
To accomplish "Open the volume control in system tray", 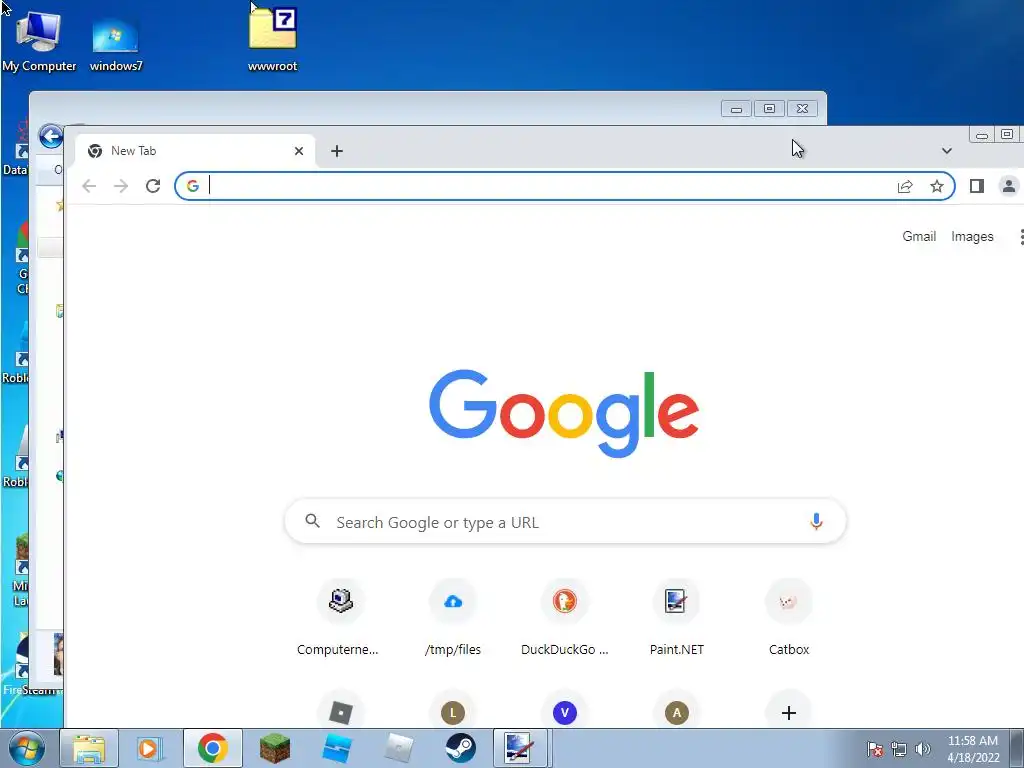I will (922, 749).
